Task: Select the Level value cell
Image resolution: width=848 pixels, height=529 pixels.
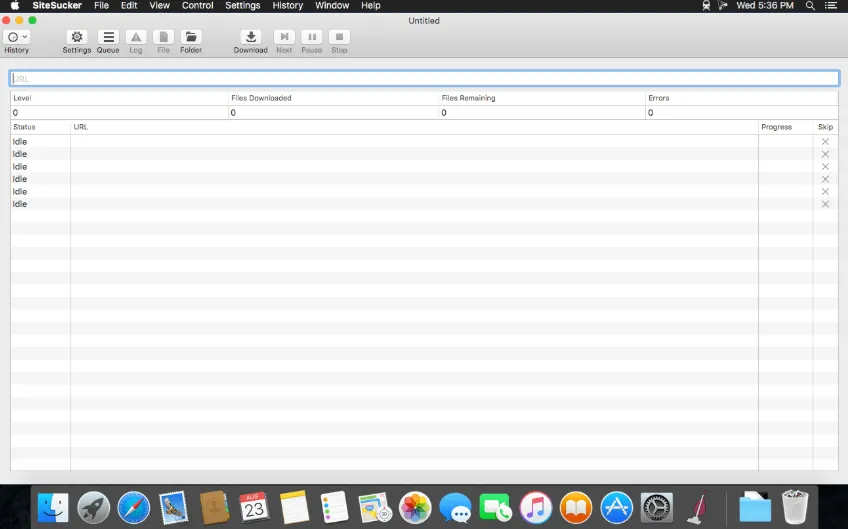Action: point(120,113)
